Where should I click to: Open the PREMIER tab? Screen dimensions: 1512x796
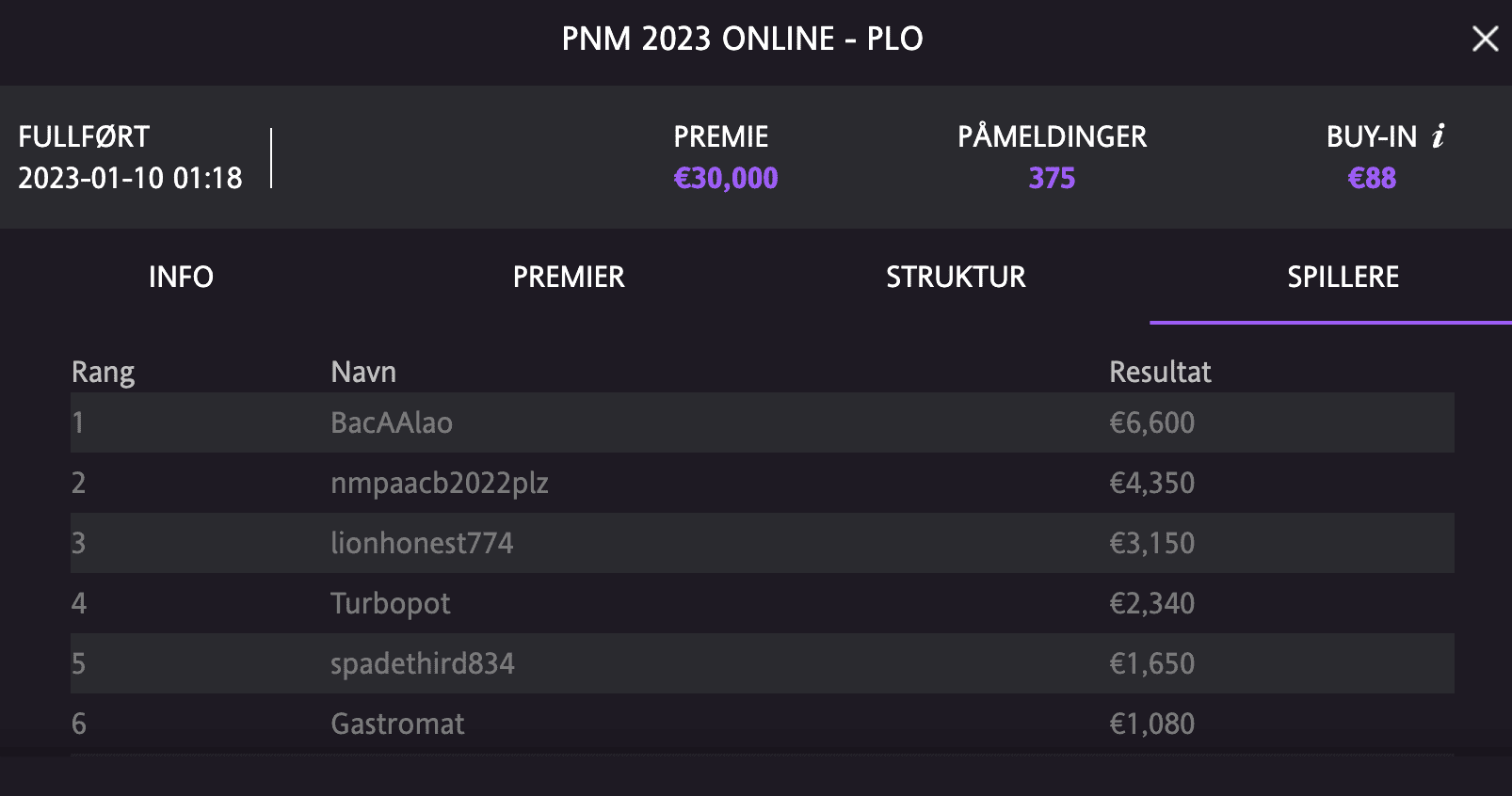coord(569,277)
